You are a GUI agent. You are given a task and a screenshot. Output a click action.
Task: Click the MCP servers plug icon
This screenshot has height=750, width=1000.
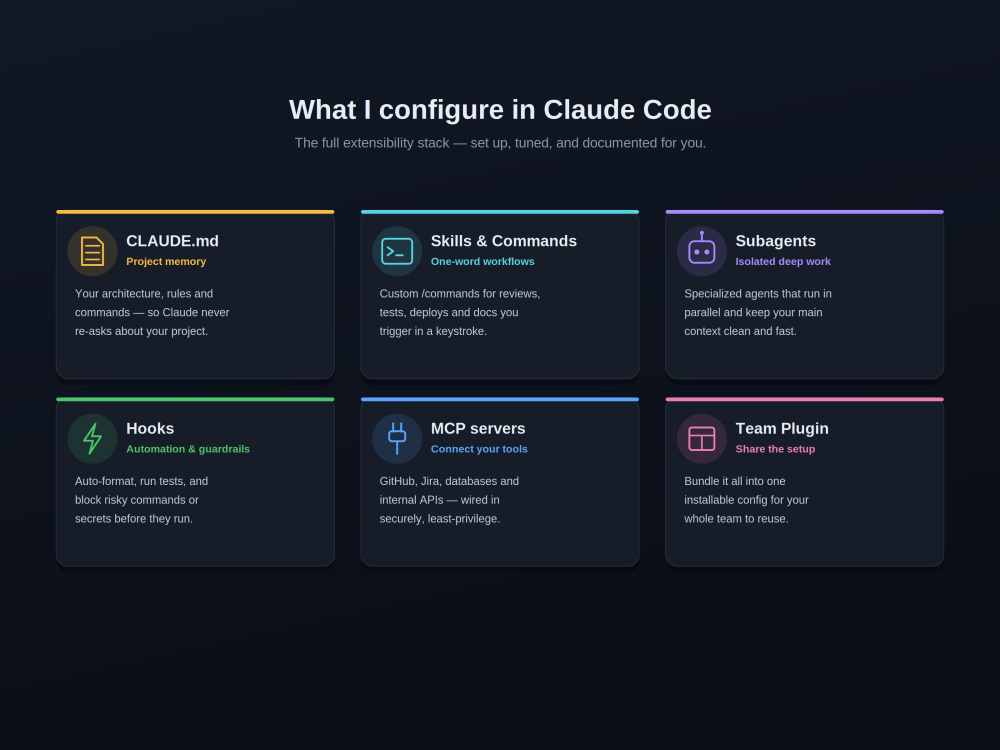coord(397,439)
